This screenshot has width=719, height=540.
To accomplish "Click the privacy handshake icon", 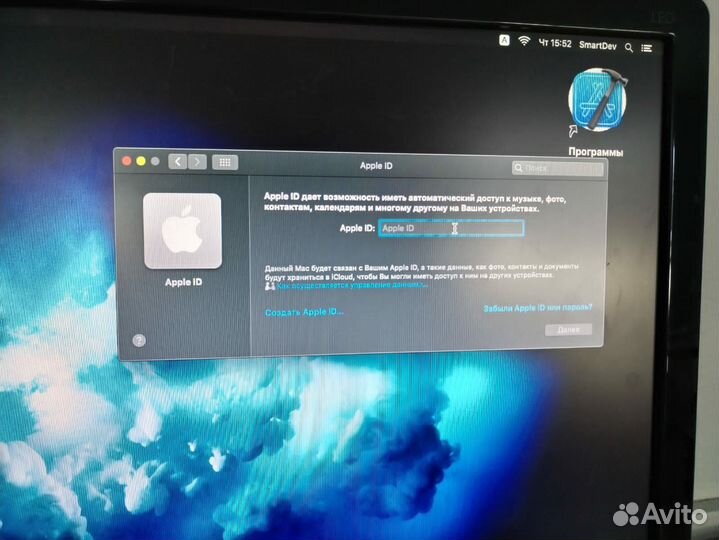I will (x=270, y=286).
